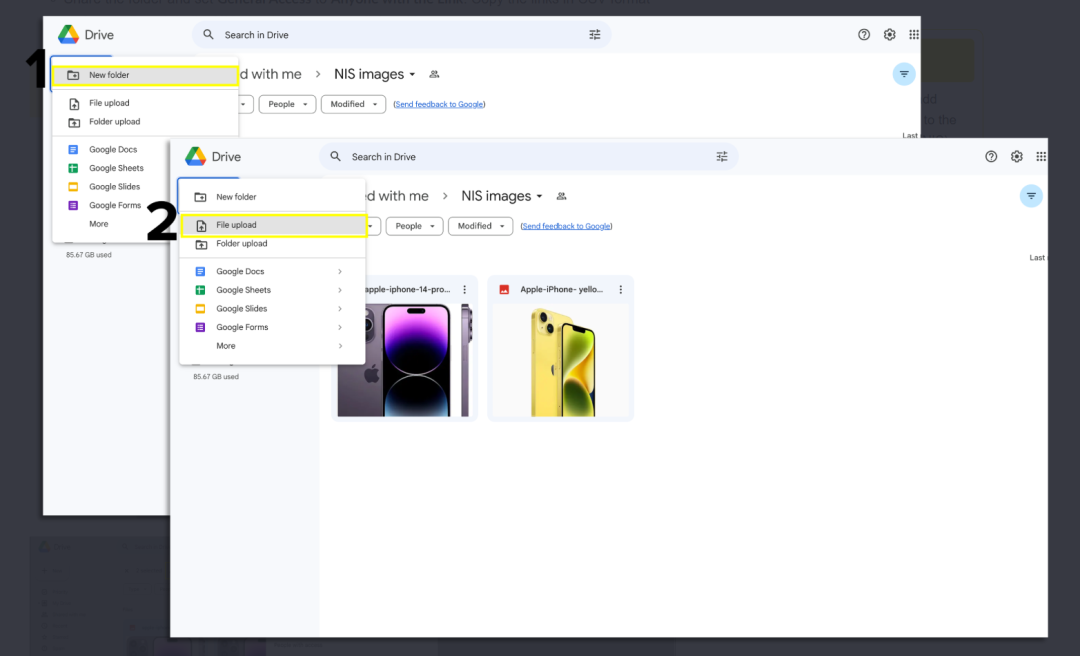Open Help icon in back Drive window

[x=864, y=34]
